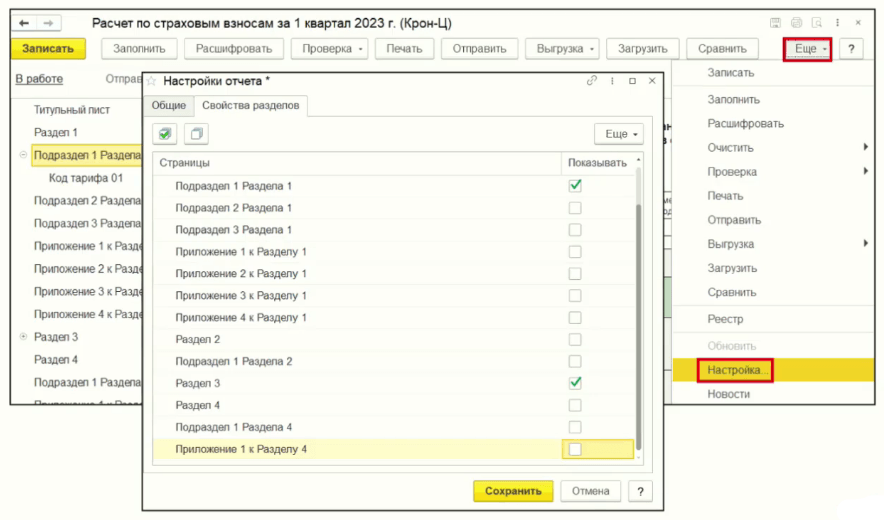
Task: Select 'Настройка...' in the Еще menu
Action: [x=738, y=370]
